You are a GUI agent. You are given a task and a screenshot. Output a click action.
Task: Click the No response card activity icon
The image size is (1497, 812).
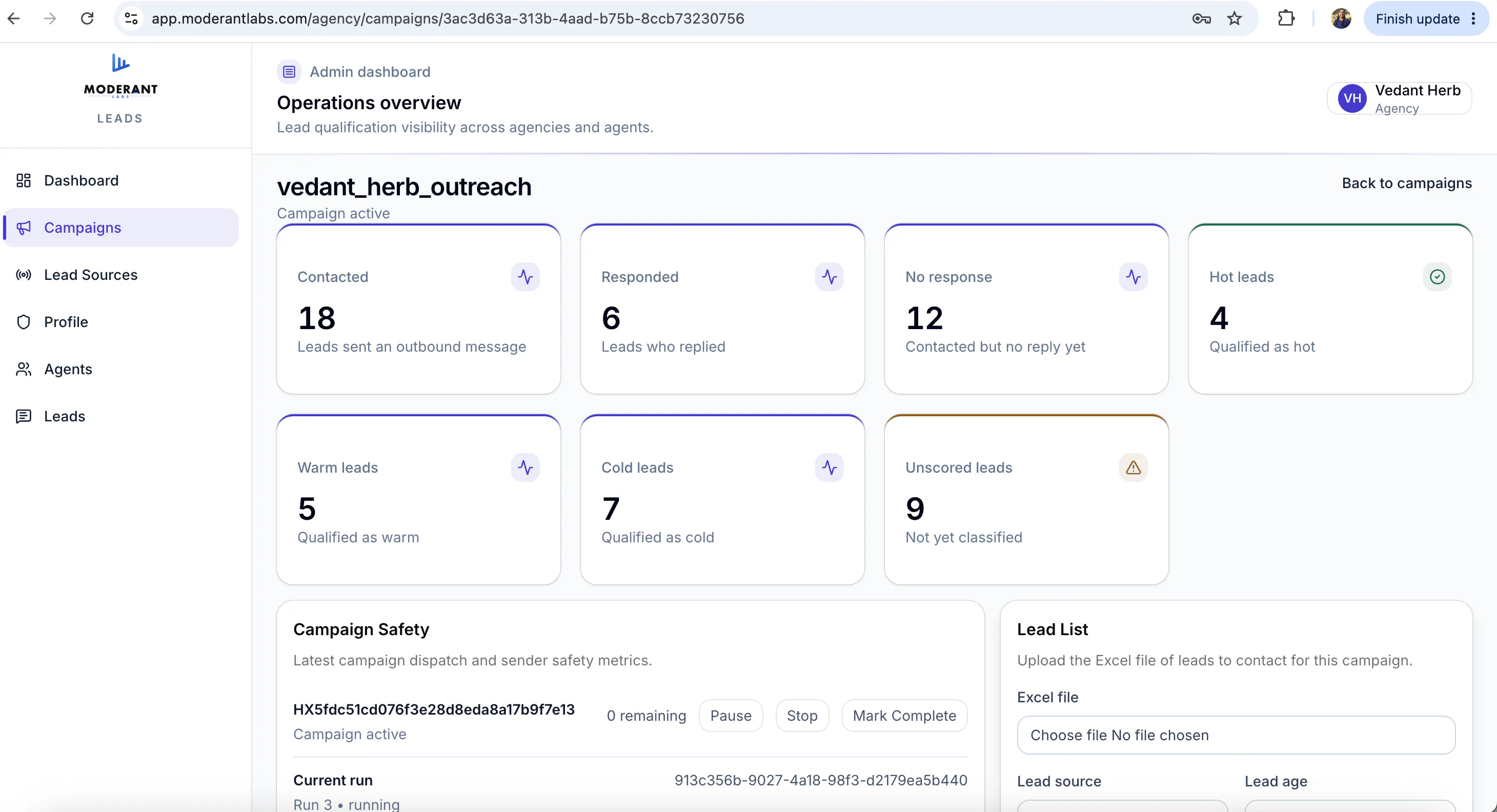(x=1133, y=277)
